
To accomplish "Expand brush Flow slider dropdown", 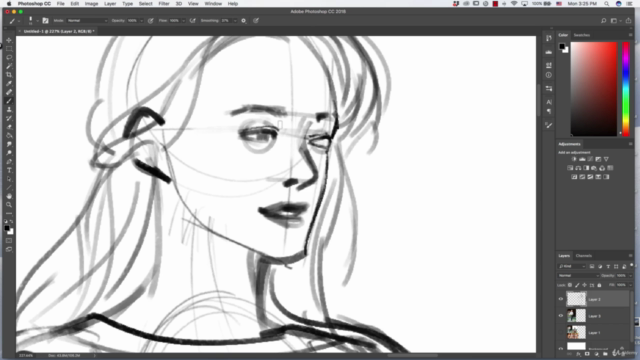I will click(x=183, y=20).
